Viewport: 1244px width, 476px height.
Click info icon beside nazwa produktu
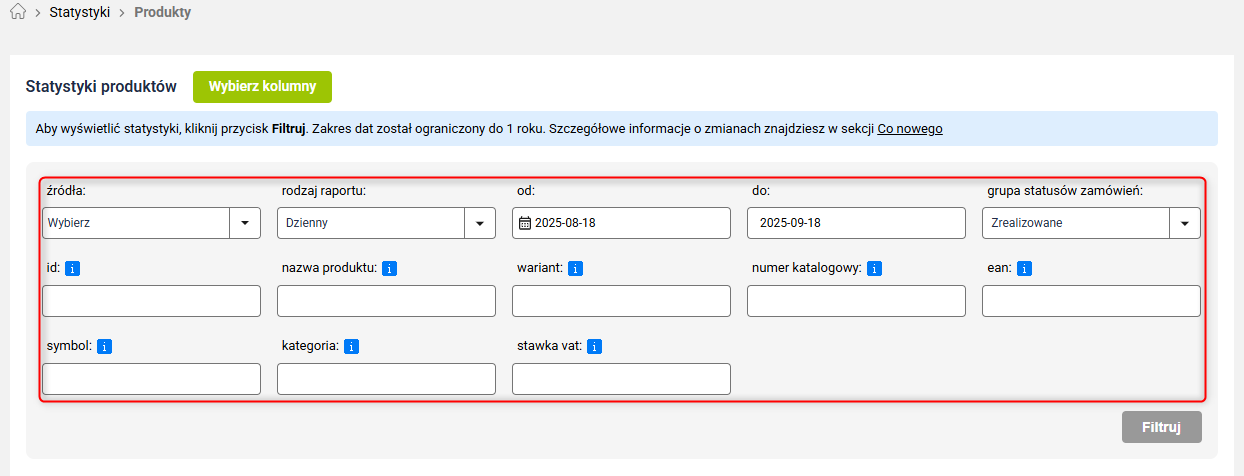(x=390, y=268)
